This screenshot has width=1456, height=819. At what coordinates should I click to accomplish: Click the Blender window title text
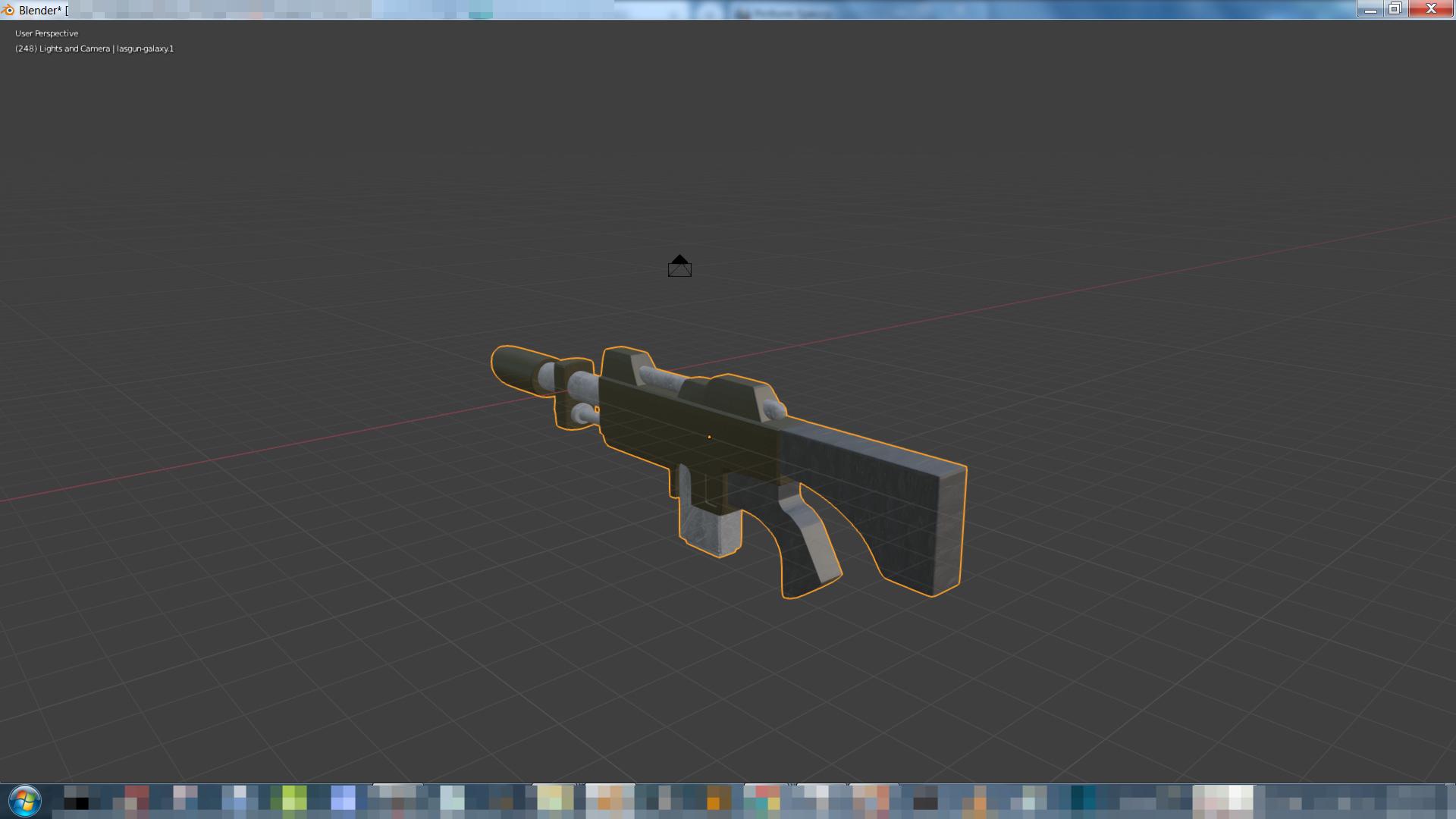tap(39, 10)
